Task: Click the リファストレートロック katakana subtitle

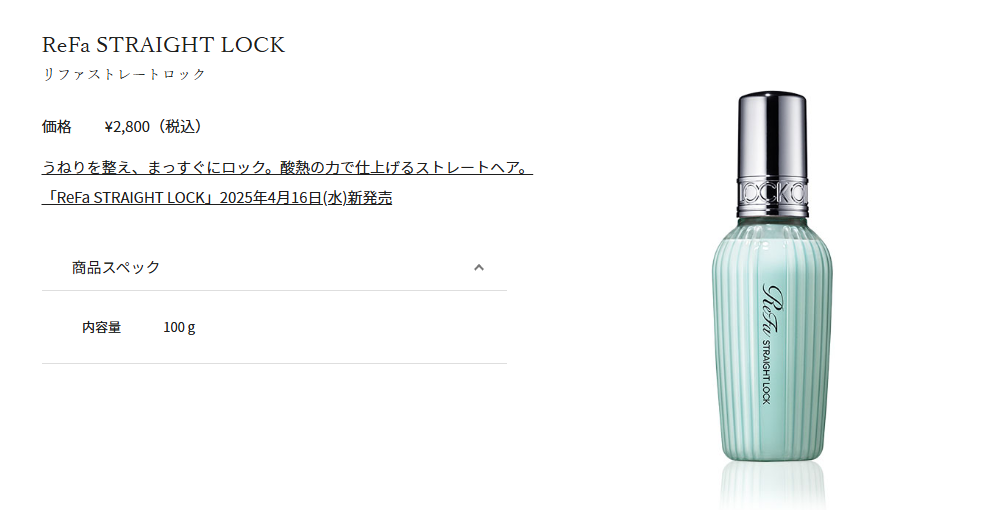Action: click(x=124, y=74)
